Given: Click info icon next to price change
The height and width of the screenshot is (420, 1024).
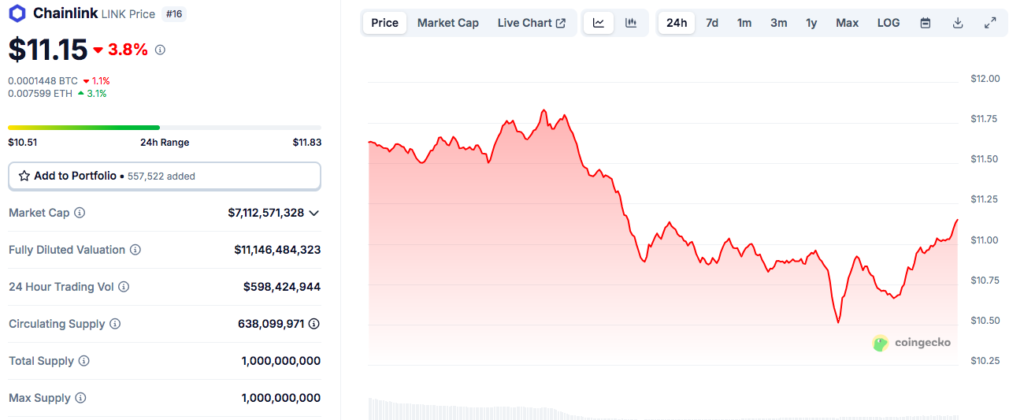Looking at the screenshot, I should coord(160,49).
